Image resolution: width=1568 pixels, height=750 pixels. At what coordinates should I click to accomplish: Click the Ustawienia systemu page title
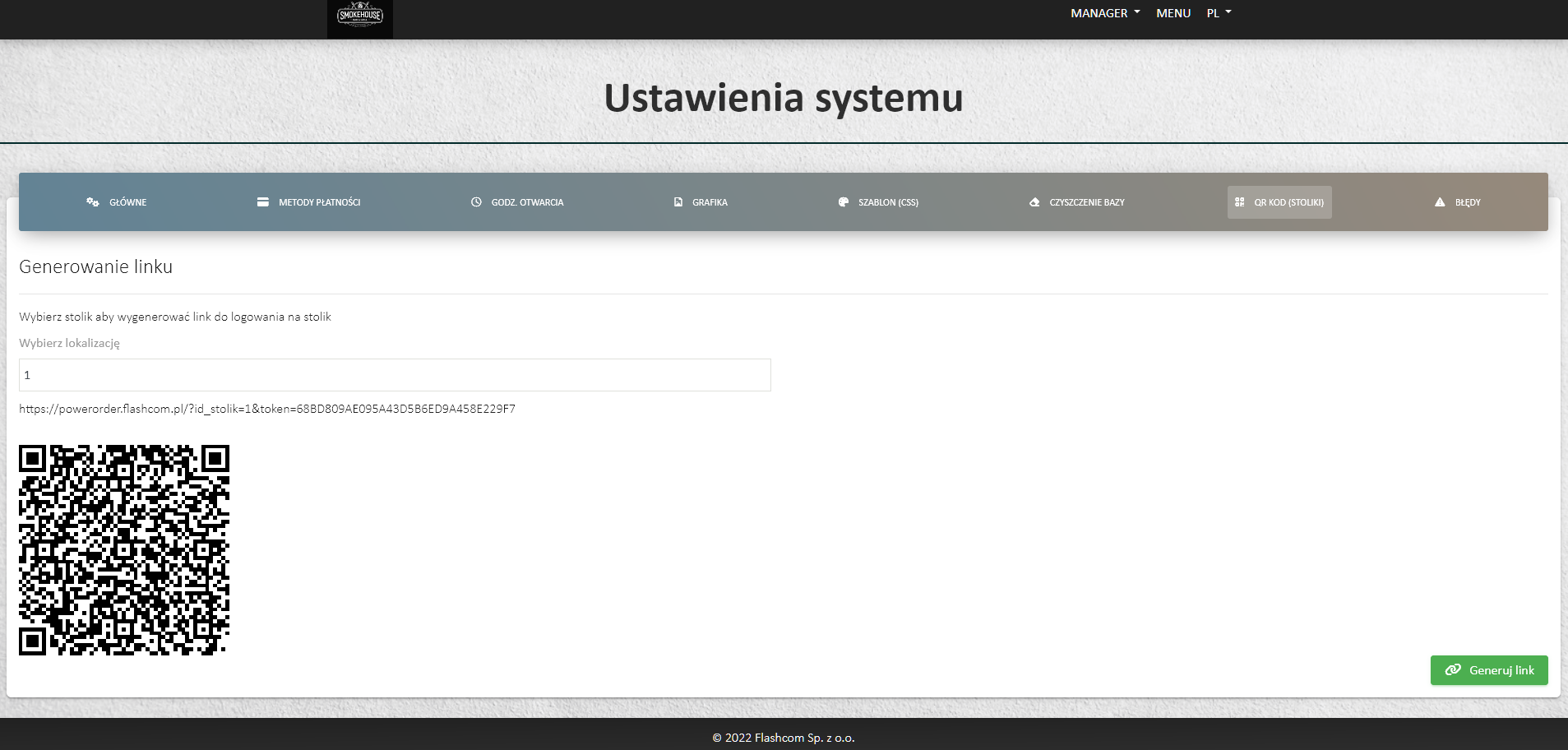(784, 98)
